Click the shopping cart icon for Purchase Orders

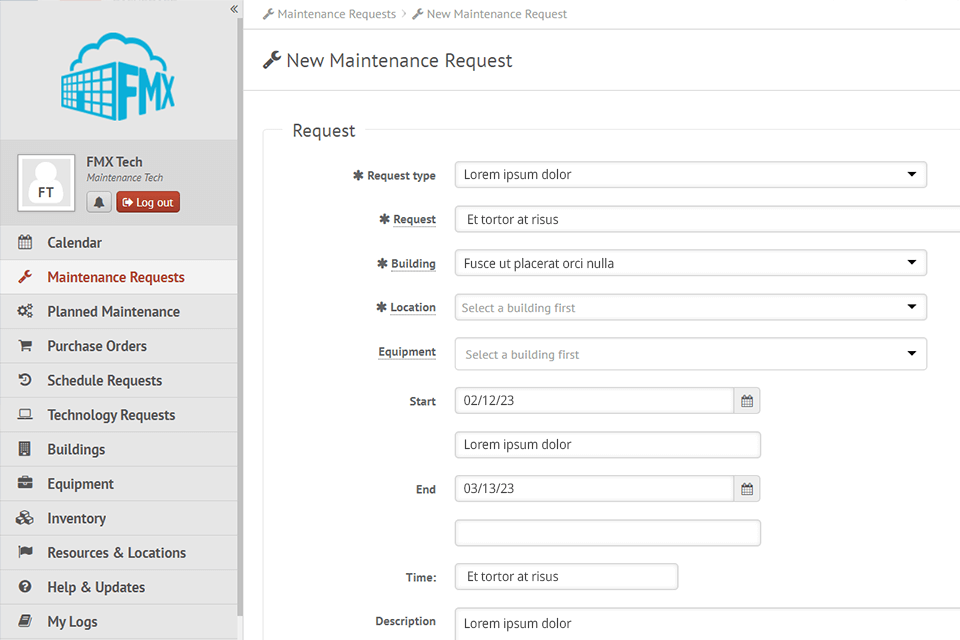25,345
